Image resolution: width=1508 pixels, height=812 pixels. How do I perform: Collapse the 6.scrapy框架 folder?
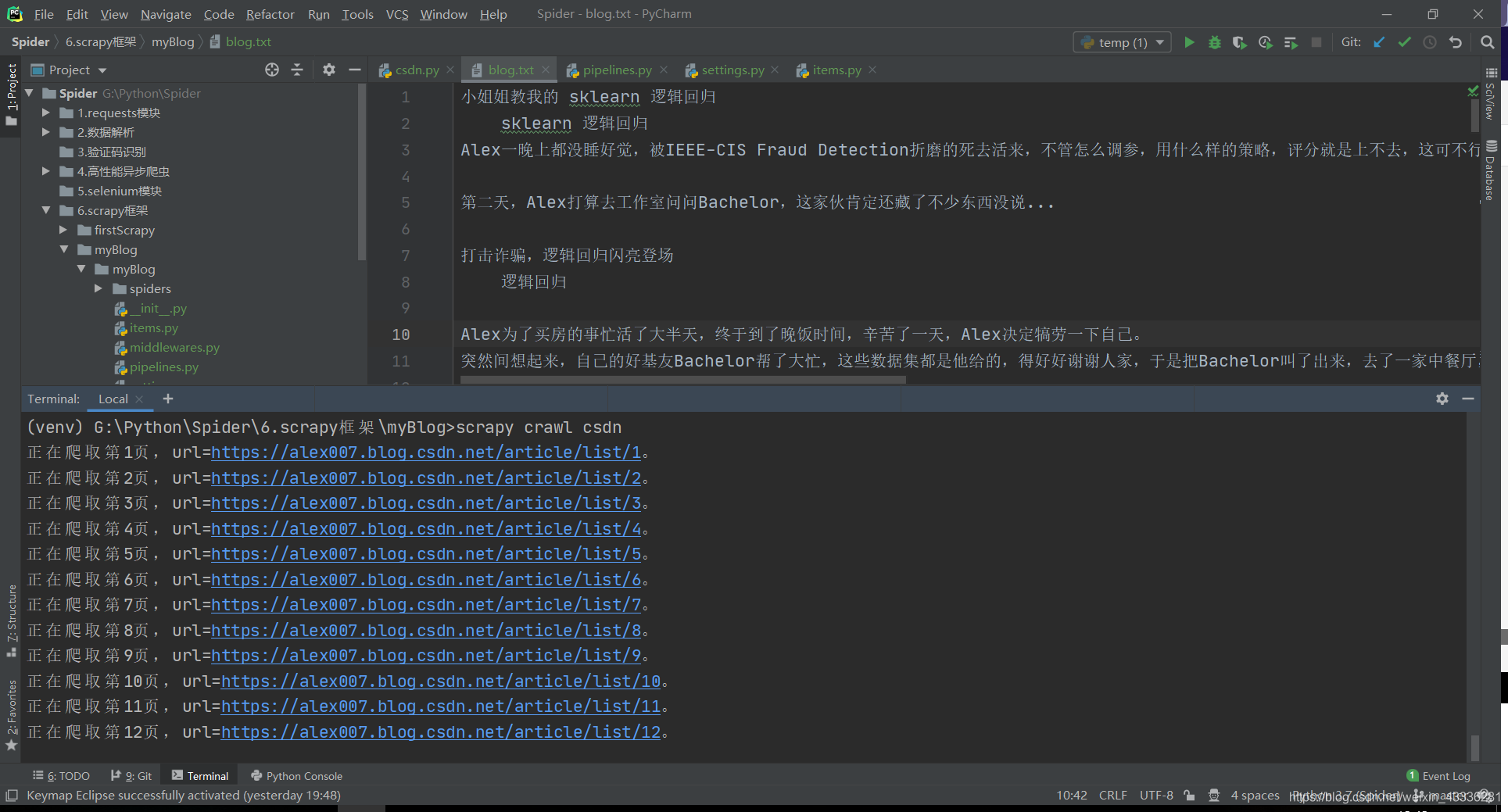46,210
